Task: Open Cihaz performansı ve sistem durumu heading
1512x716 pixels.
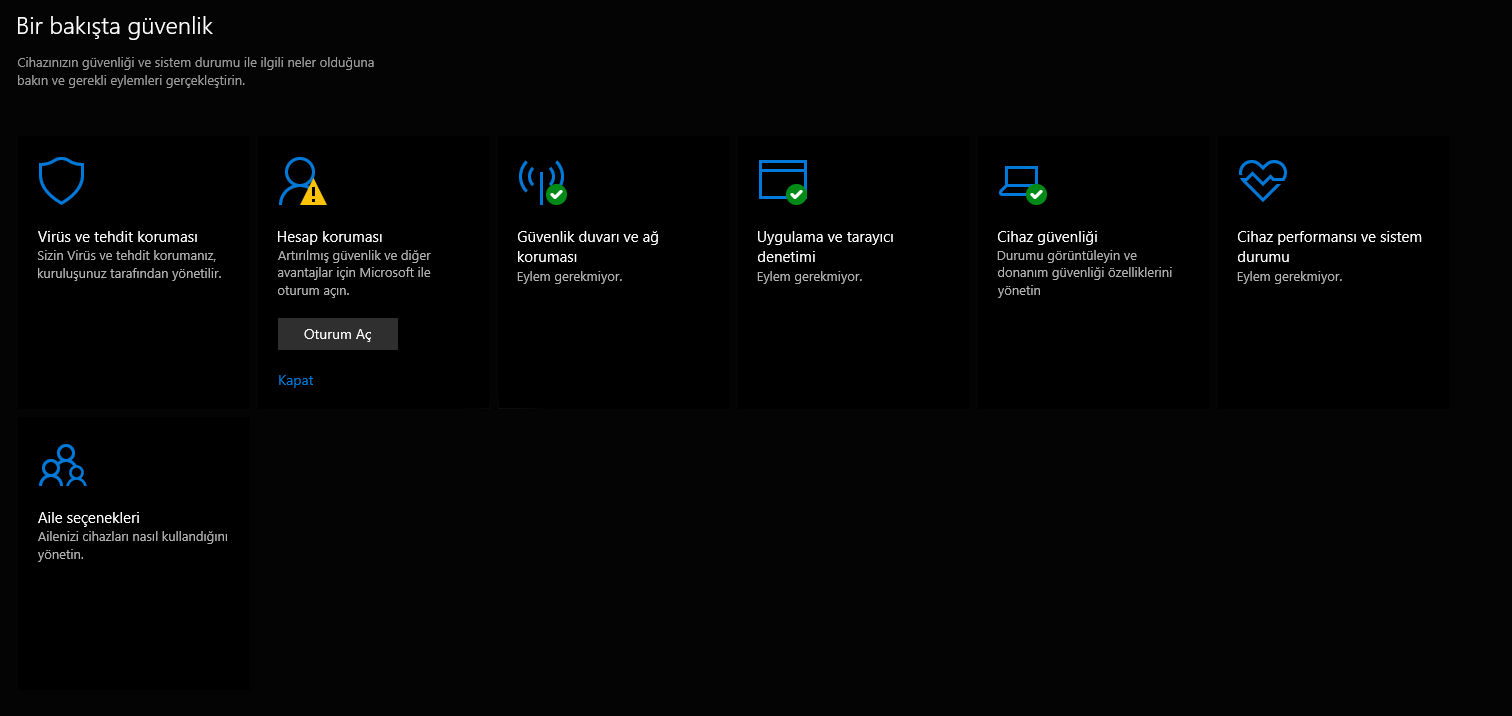Action: pyautogui.click(x=1329, y=246)
